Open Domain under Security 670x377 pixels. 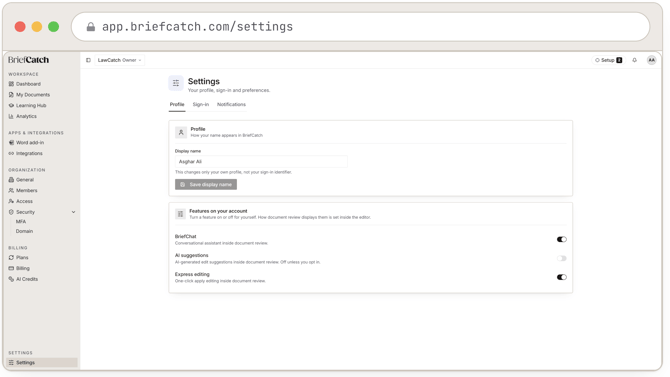point(24,231)
